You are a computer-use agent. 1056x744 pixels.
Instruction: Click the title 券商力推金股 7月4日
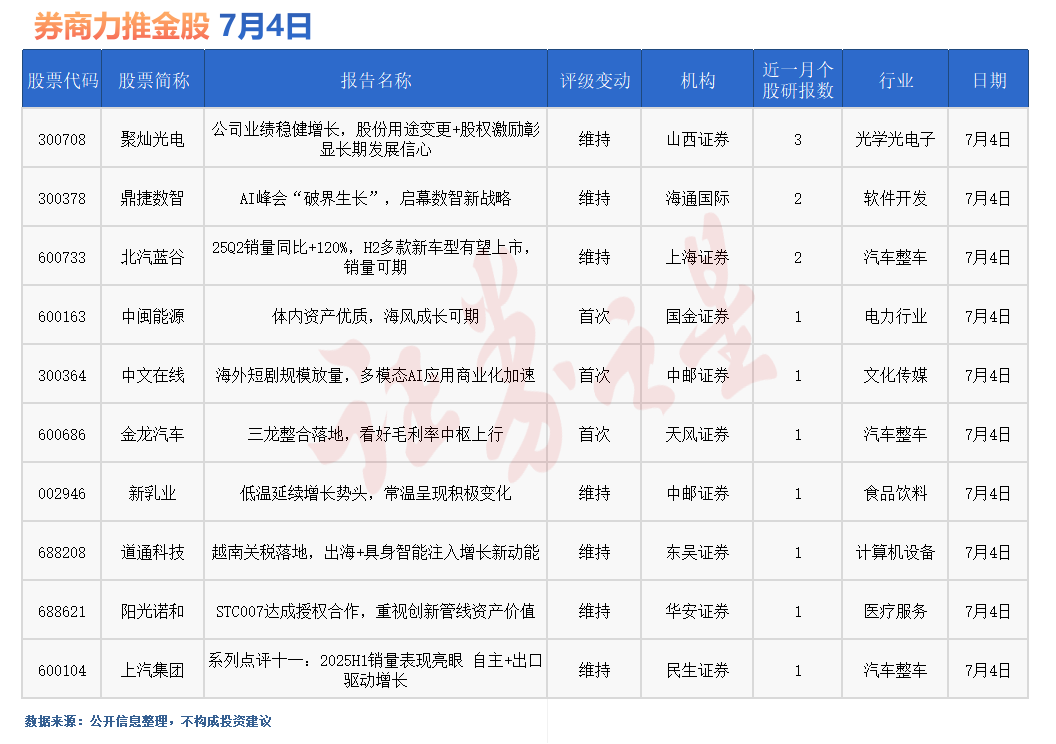pyautogui.click(x=172, y=27)
